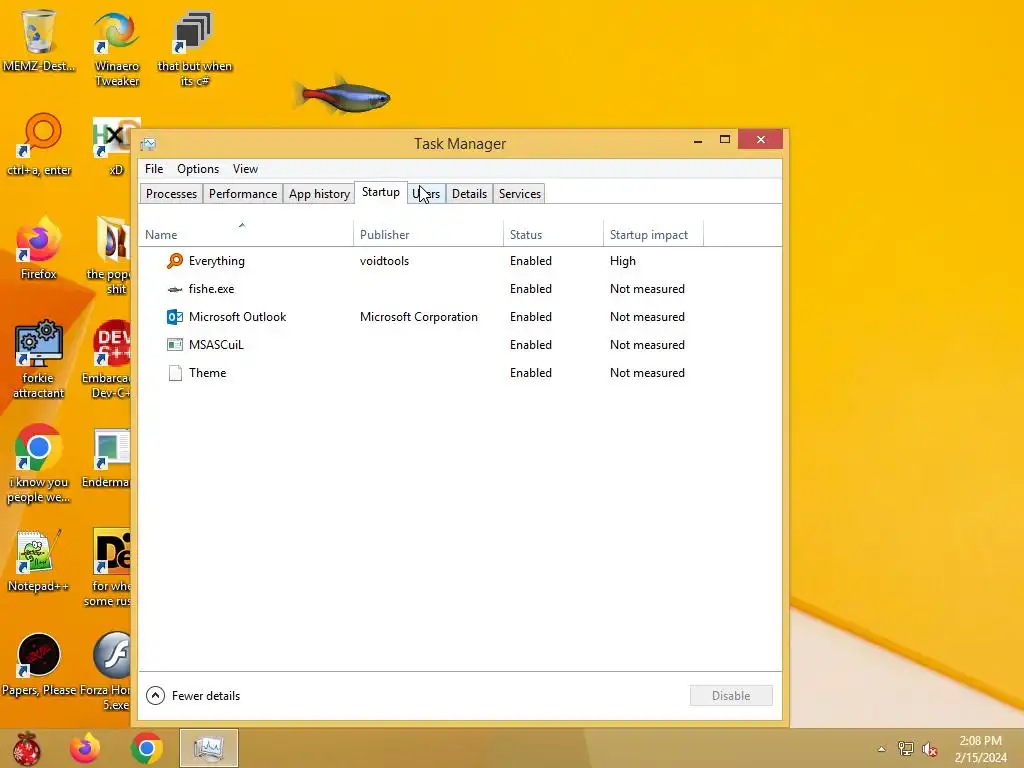
Task: Click Enabled status of fishe.exe row
Action: pyautogui.click(x=531, y=289)
